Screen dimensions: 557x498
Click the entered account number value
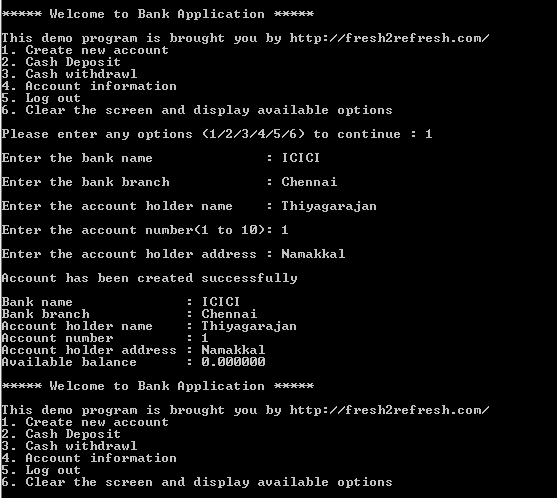coord(285,230)
